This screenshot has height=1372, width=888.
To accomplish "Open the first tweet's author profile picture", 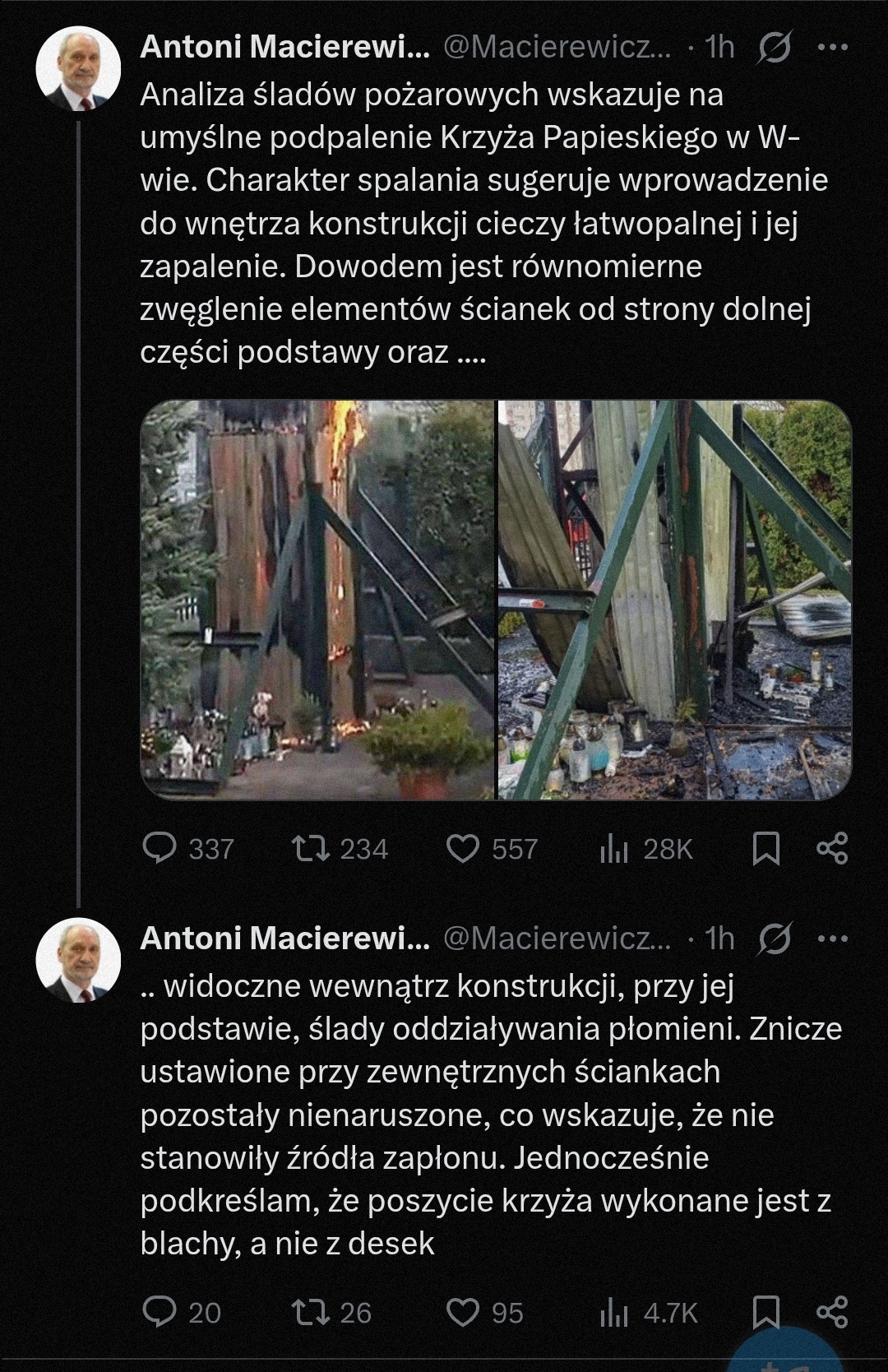I will 79,68.
